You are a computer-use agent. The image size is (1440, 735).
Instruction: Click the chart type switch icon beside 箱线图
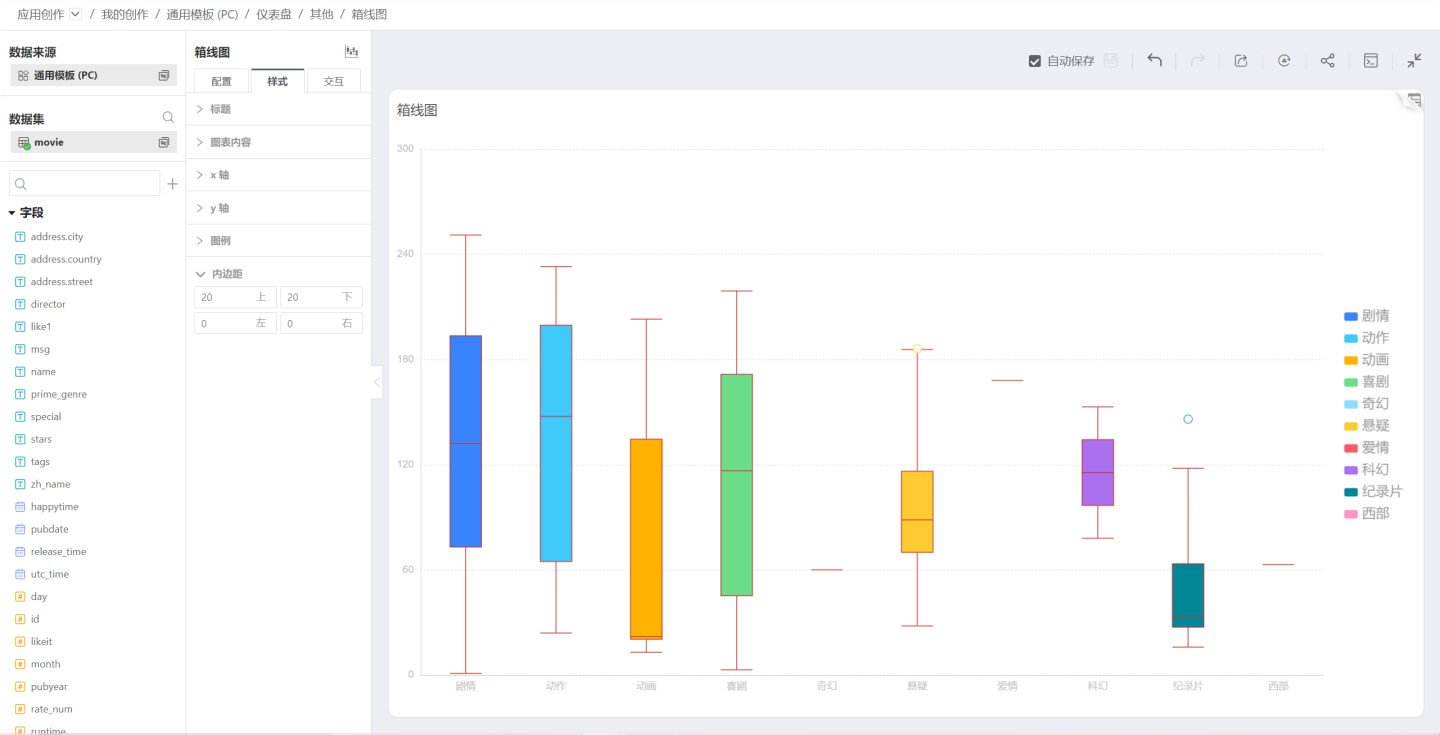pos(351,52)
